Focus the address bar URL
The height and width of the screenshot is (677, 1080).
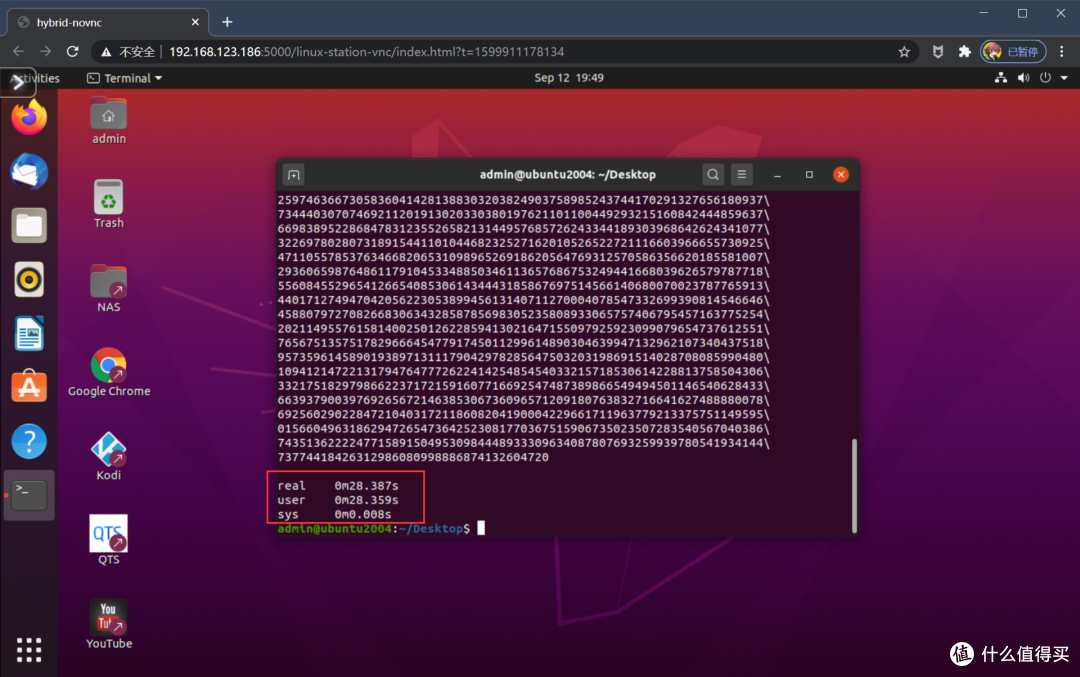point(366,52)
